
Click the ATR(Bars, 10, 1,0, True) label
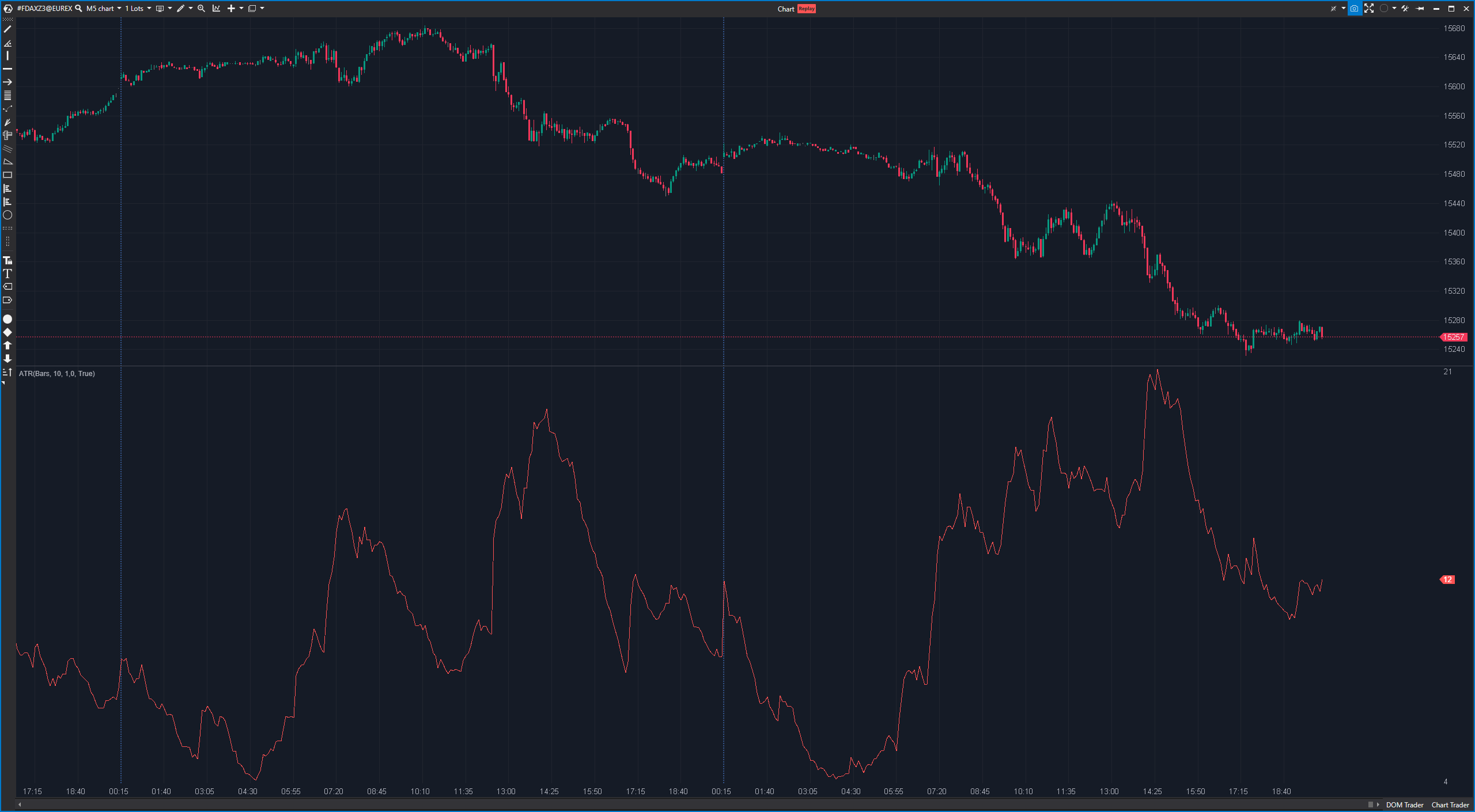click(x=57, y=374)
